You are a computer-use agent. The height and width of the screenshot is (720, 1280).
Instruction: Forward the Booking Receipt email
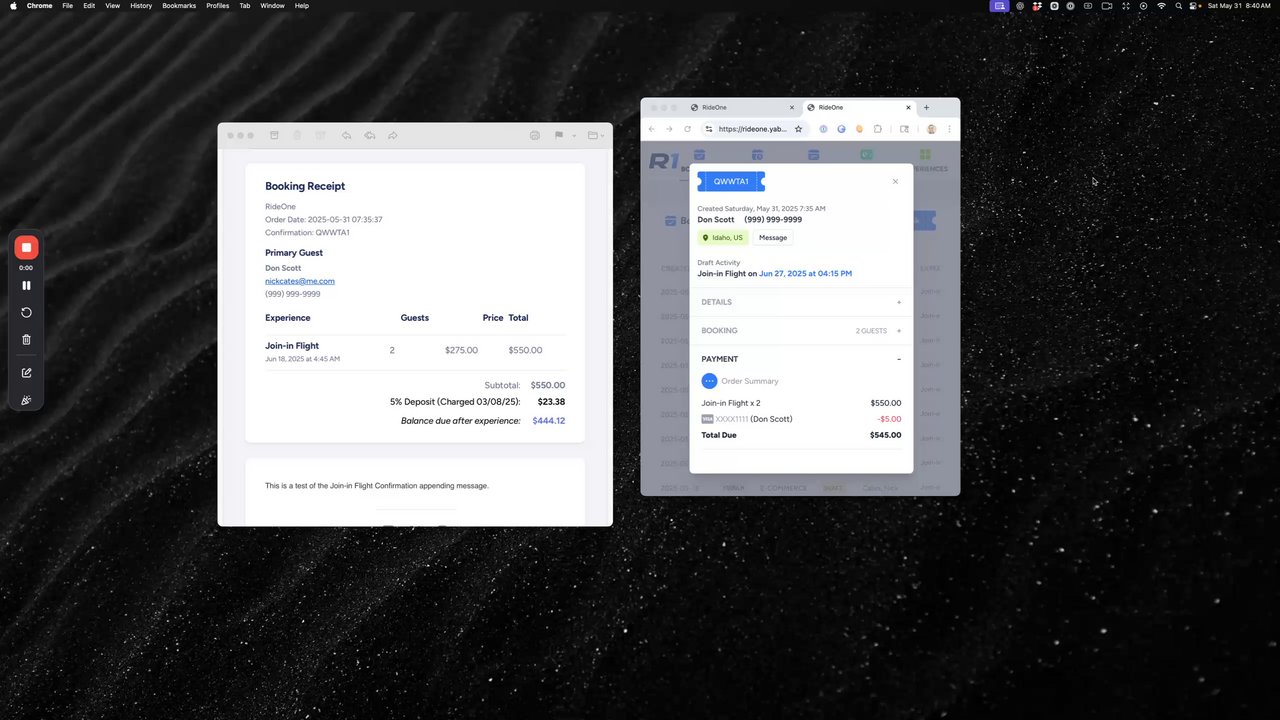pos(392,135)
